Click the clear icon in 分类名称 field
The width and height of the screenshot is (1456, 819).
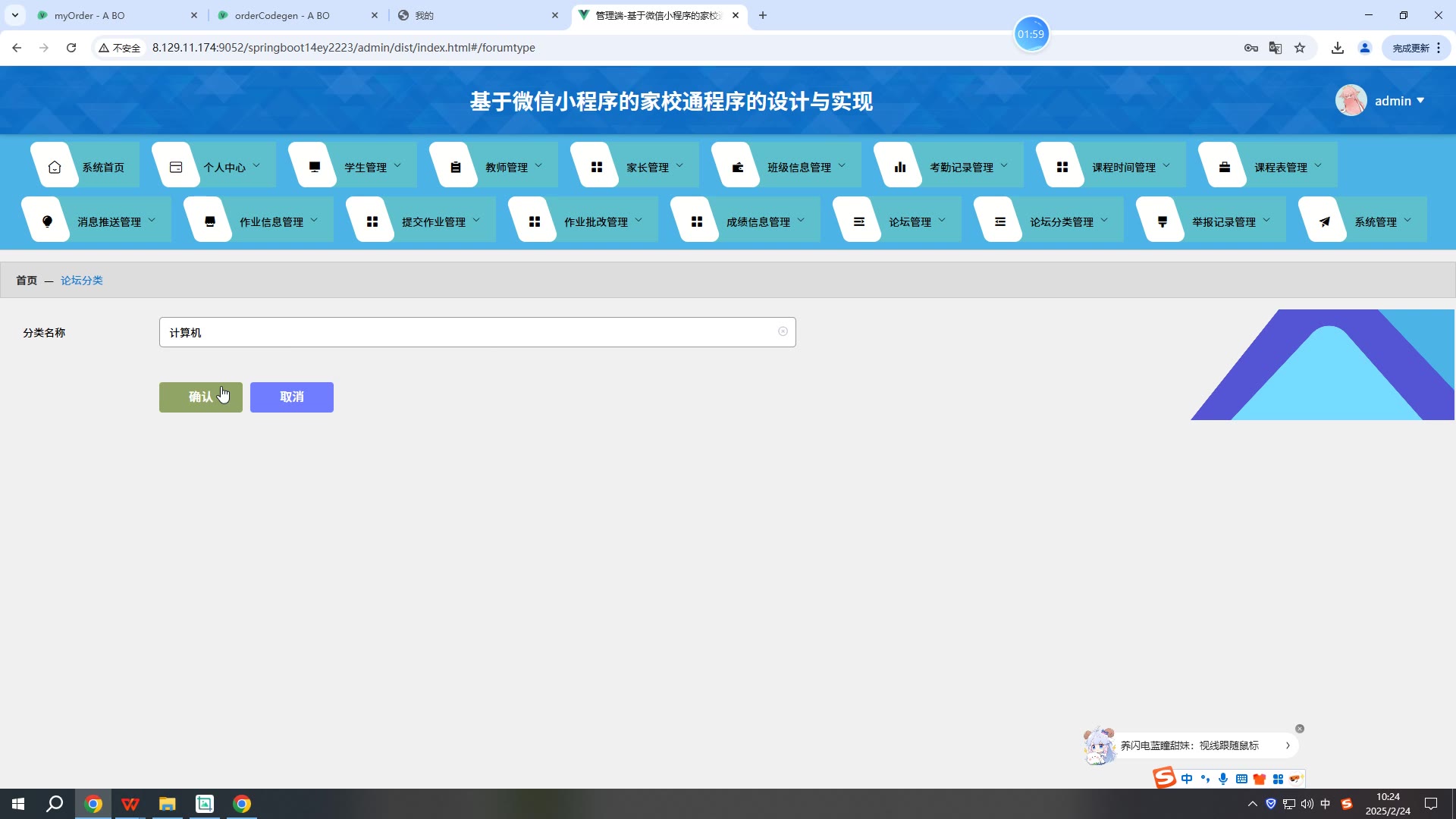pos(783,331)
